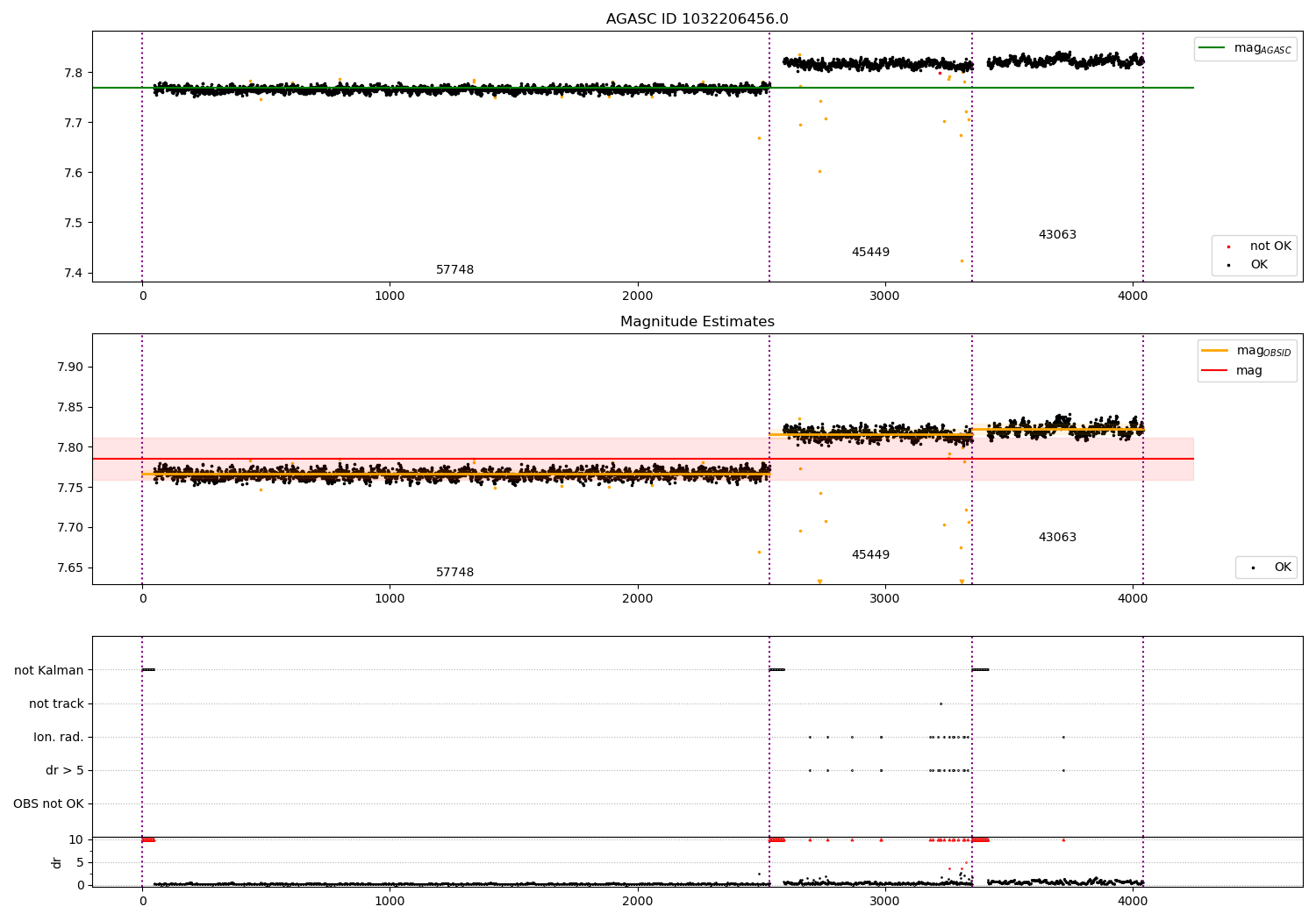Click the lone 'not track' data point
1316x921 pixels.
click(941, 703)
